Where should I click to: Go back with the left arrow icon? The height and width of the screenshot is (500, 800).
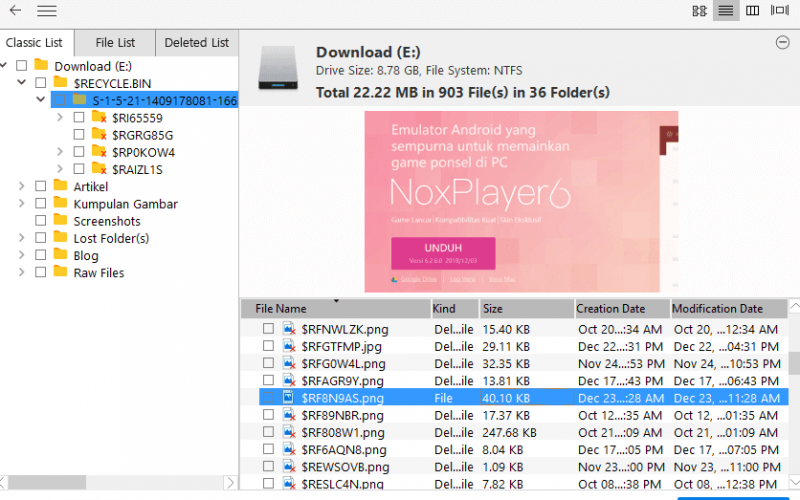(x=15, y=10)
